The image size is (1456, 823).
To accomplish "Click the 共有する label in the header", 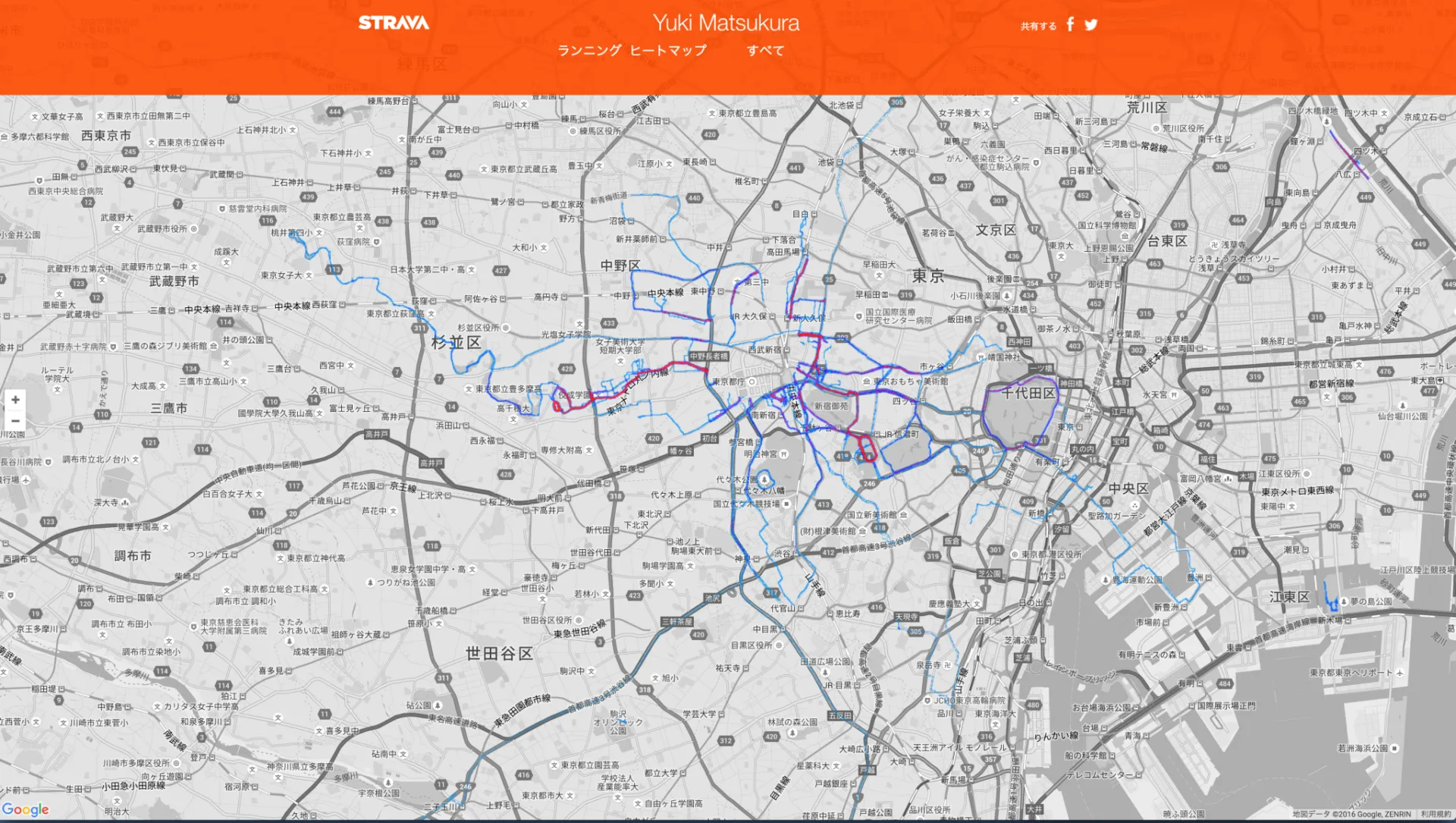I will click(1037, 25).
